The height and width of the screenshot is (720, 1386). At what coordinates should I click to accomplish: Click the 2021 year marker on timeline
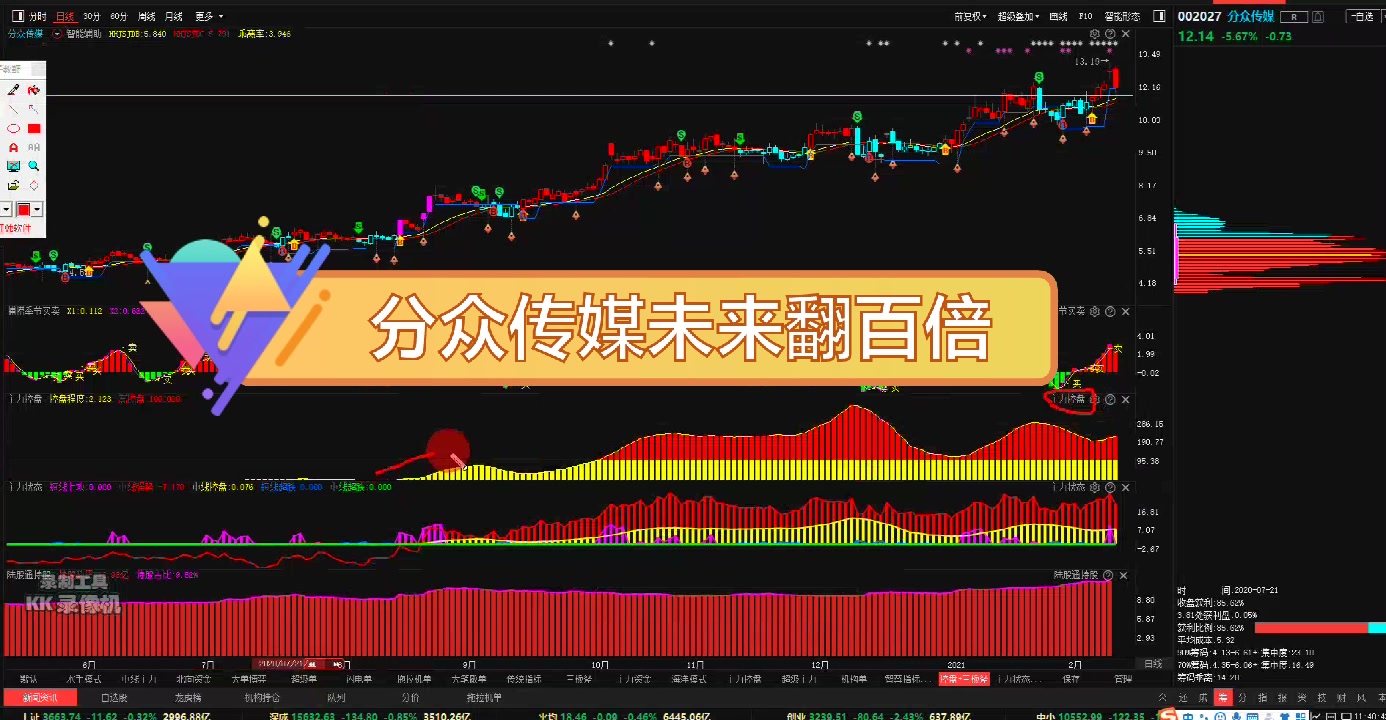tap(957, 663)
